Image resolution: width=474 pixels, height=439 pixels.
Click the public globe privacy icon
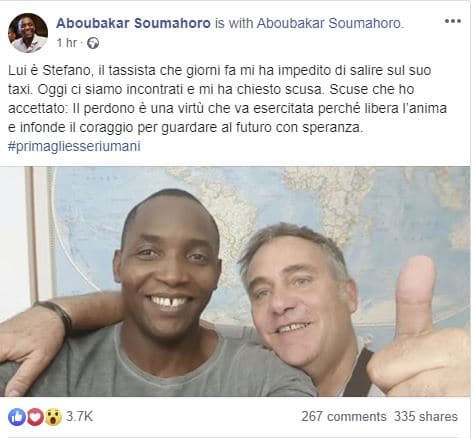point(93,43)
